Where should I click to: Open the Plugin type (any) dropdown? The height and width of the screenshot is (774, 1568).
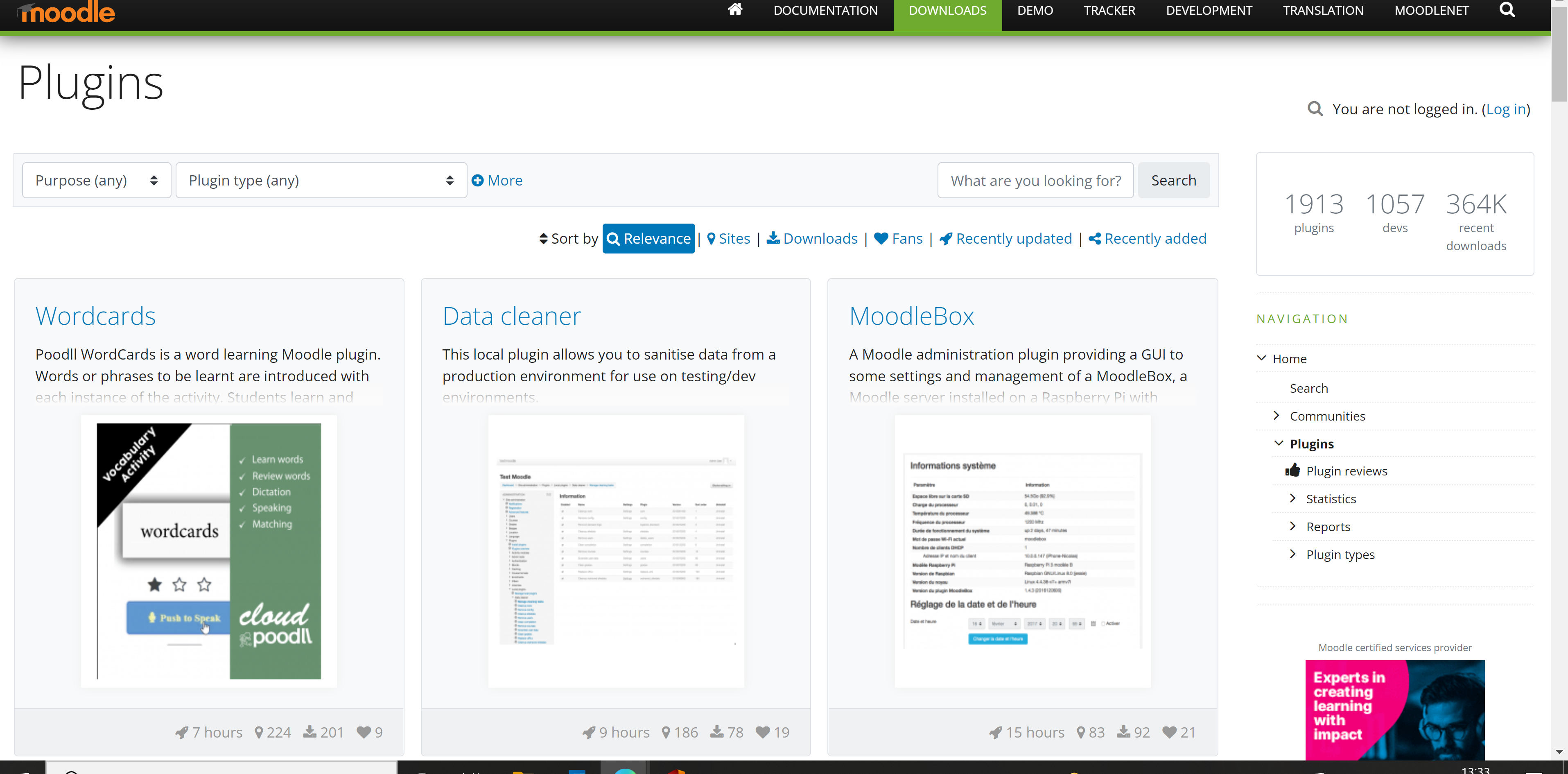click(321, 180)
